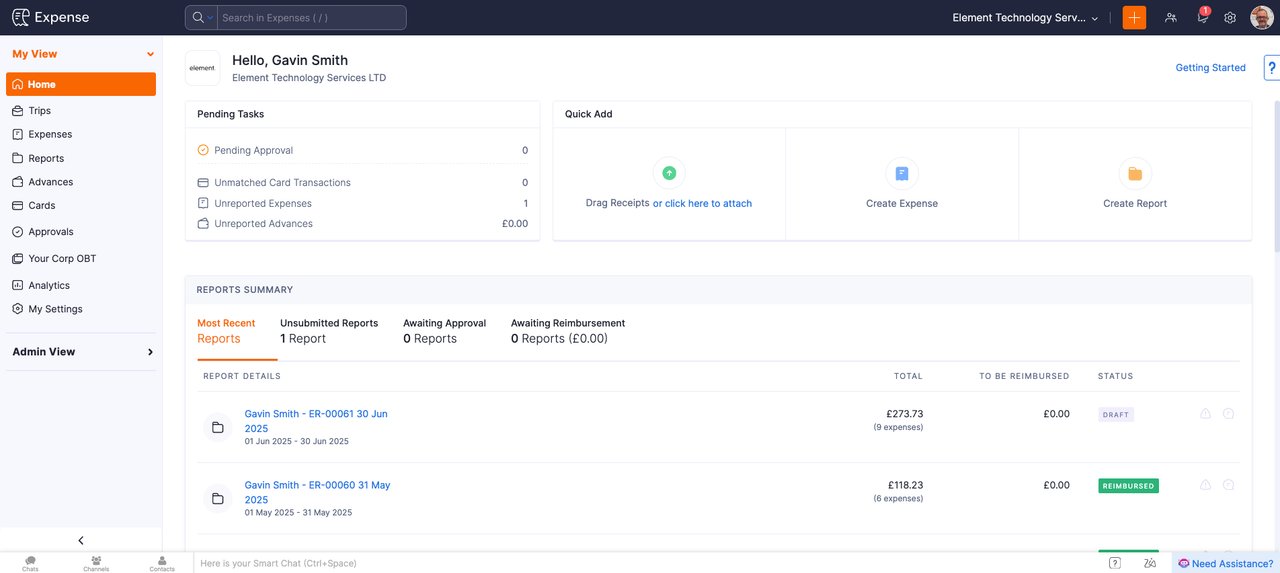The width and height of the screenshot is (1280, 573).
Task: Open report Gavin Smith - ER-00061 30 Jun 2025
Action: (316, 421)
